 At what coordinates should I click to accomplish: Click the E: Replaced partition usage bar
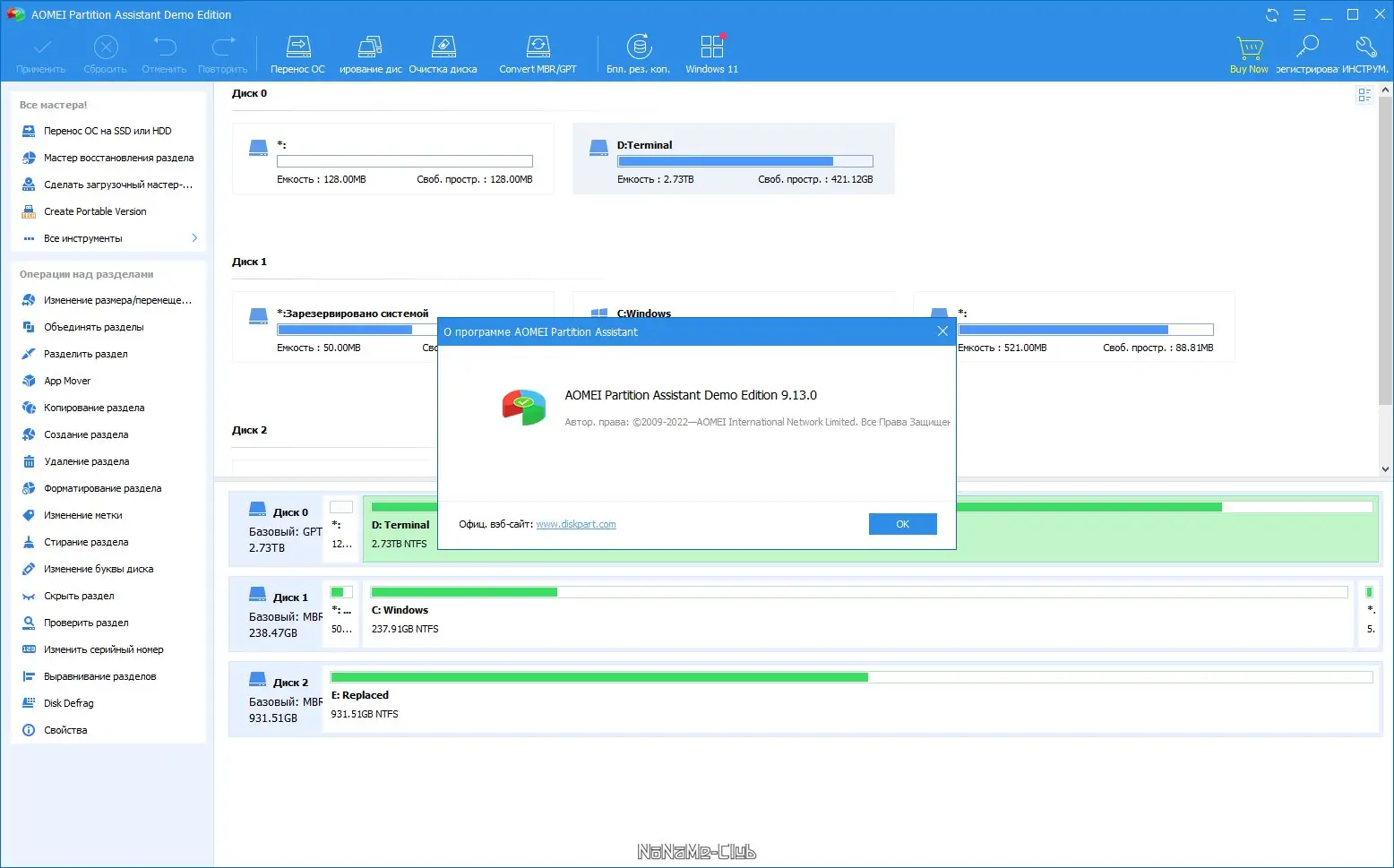click(x=852, y=677)
